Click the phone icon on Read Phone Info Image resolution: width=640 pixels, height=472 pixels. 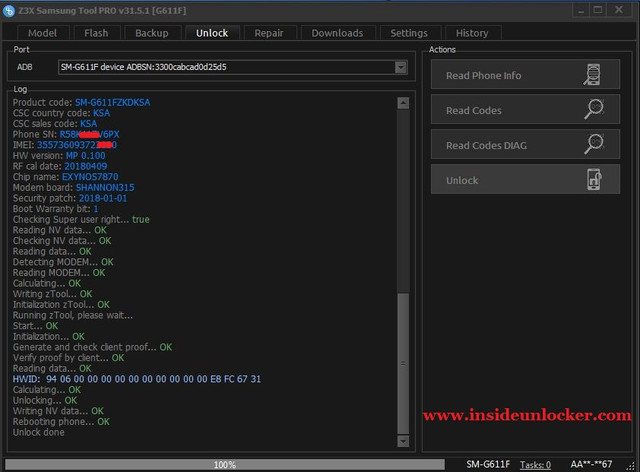(x=592, y=75)
